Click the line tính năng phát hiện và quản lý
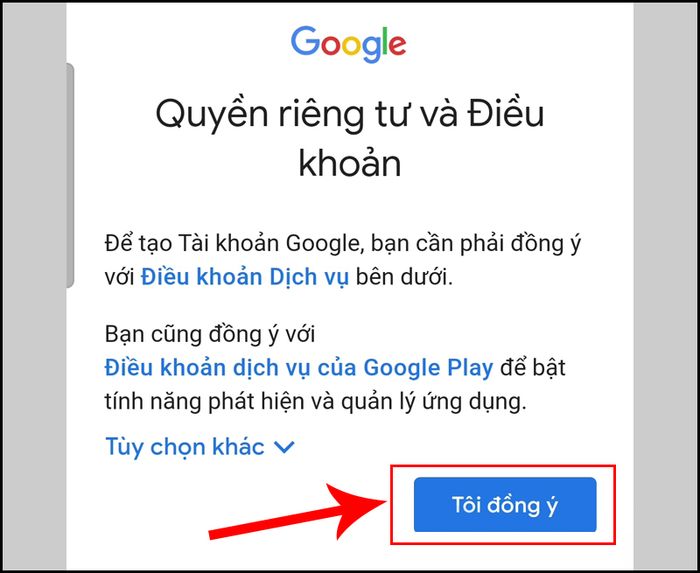The width and height of the screenshot is (700, 573). (x=315, y=403)
